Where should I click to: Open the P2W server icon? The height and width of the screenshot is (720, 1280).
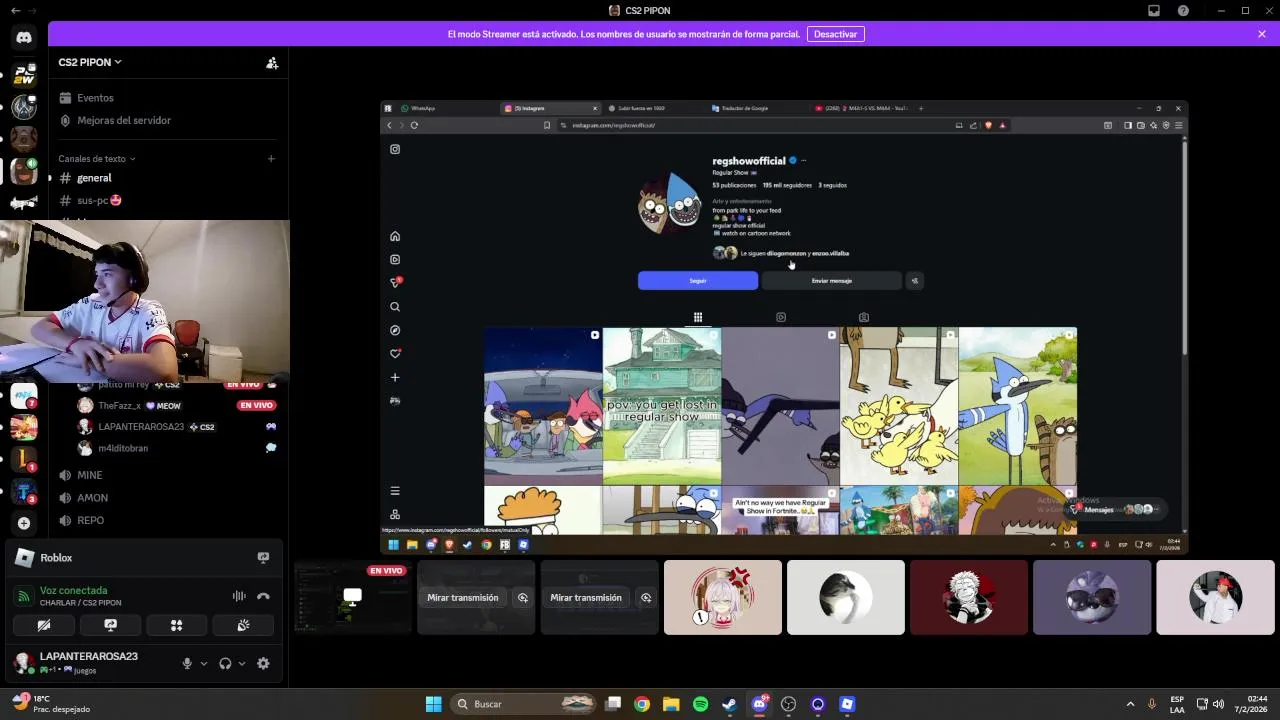click(x=24, y=75)
